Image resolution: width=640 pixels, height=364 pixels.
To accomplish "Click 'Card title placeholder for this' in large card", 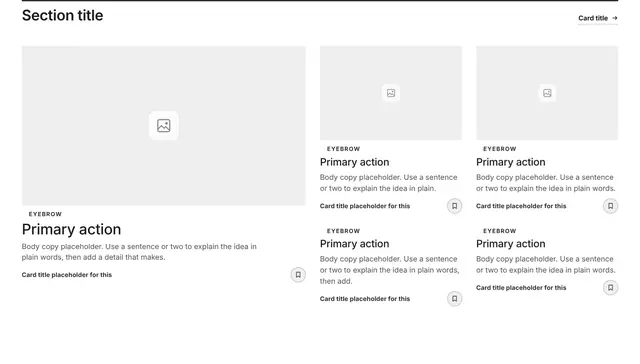I will pos(67,275).
